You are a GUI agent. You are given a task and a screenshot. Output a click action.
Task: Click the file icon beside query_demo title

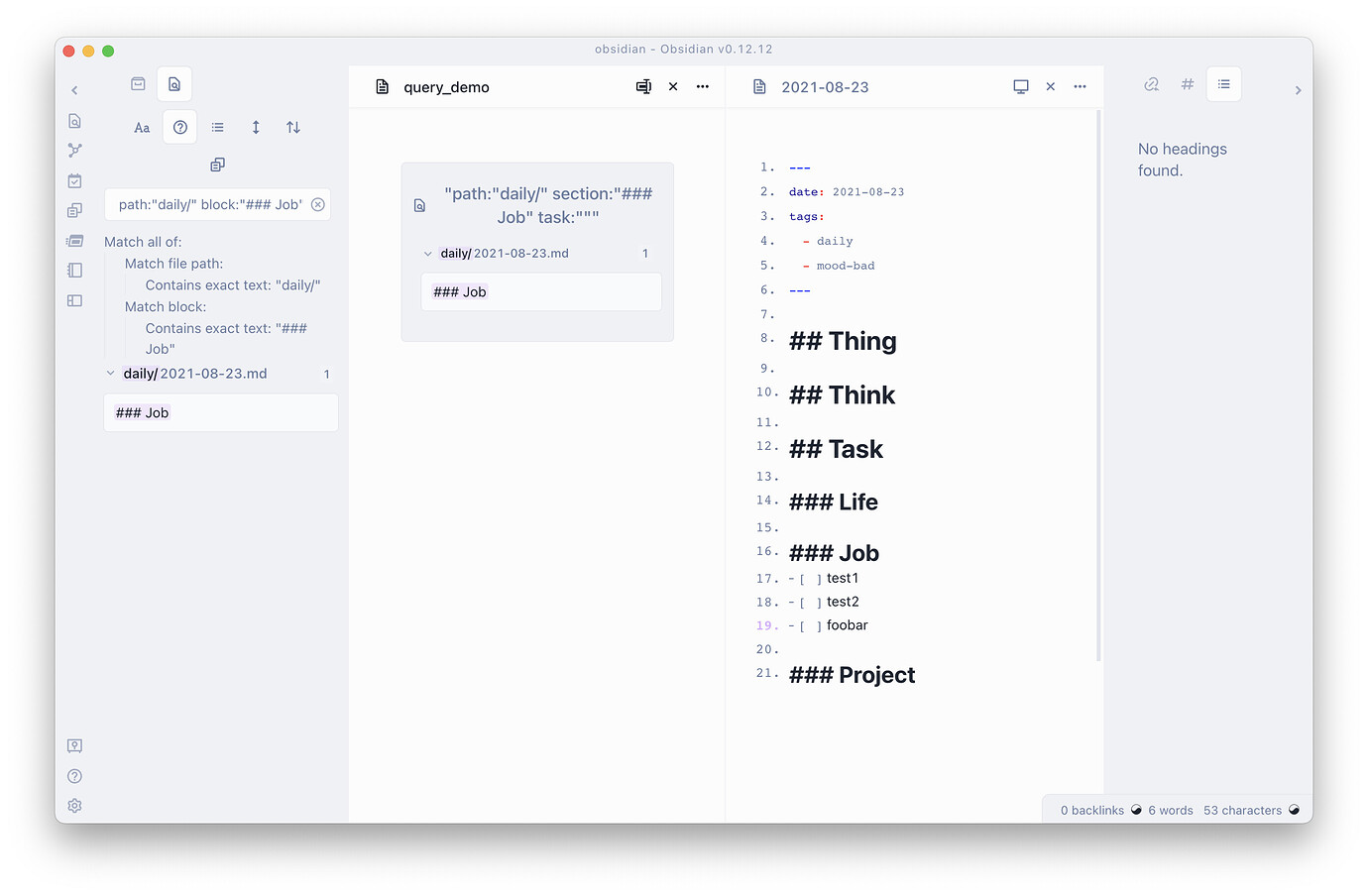(x=382, y=87)
